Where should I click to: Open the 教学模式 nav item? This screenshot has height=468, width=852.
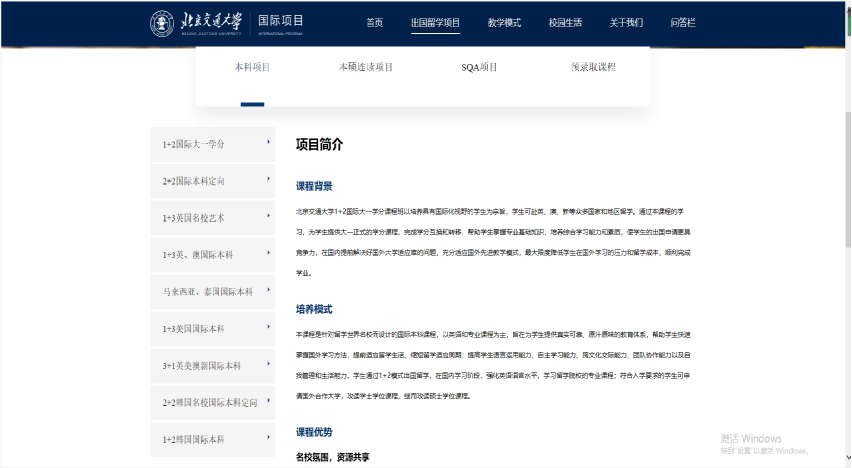(504, 23)
